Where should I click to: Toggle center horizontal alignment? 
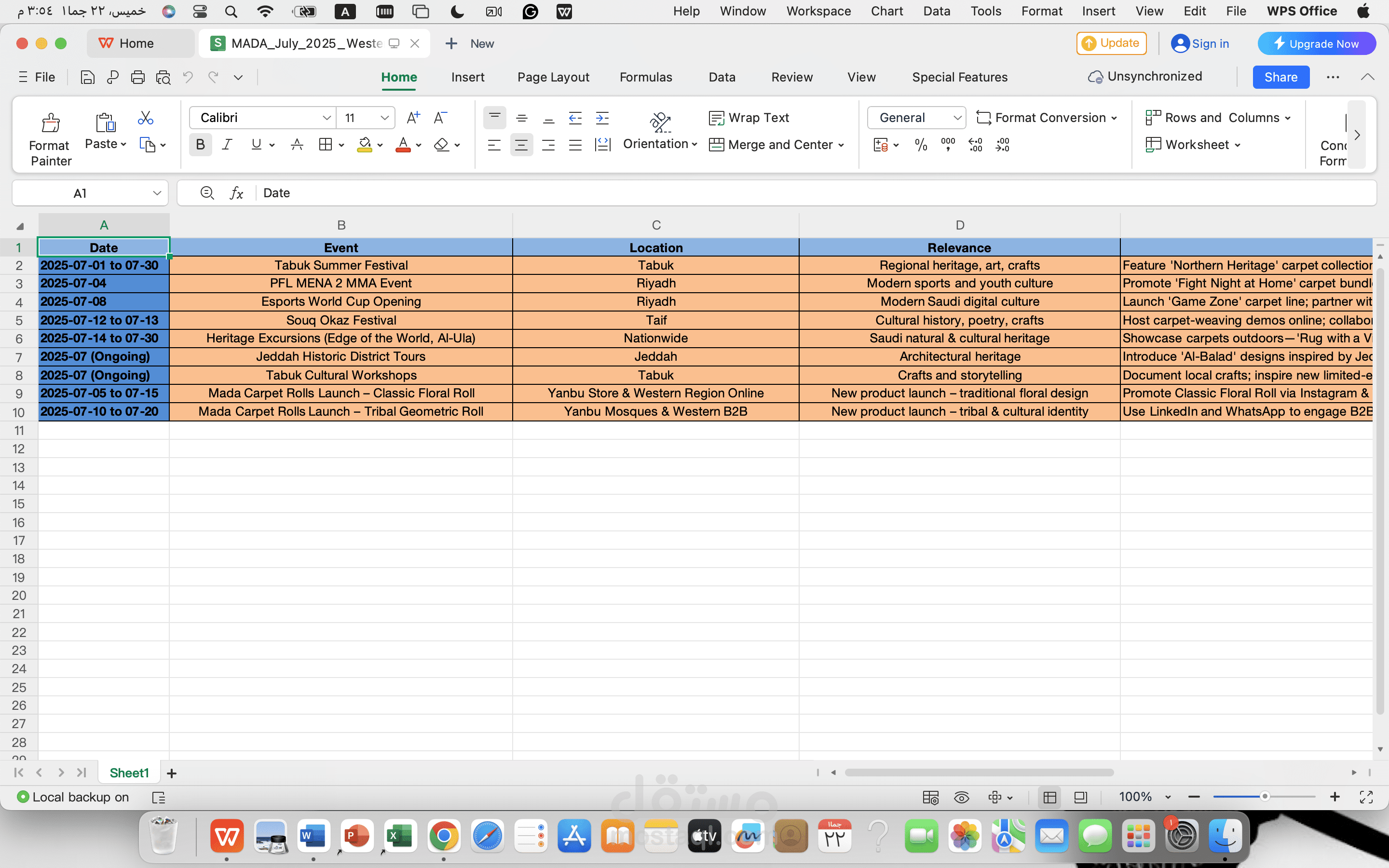(521, 145)
